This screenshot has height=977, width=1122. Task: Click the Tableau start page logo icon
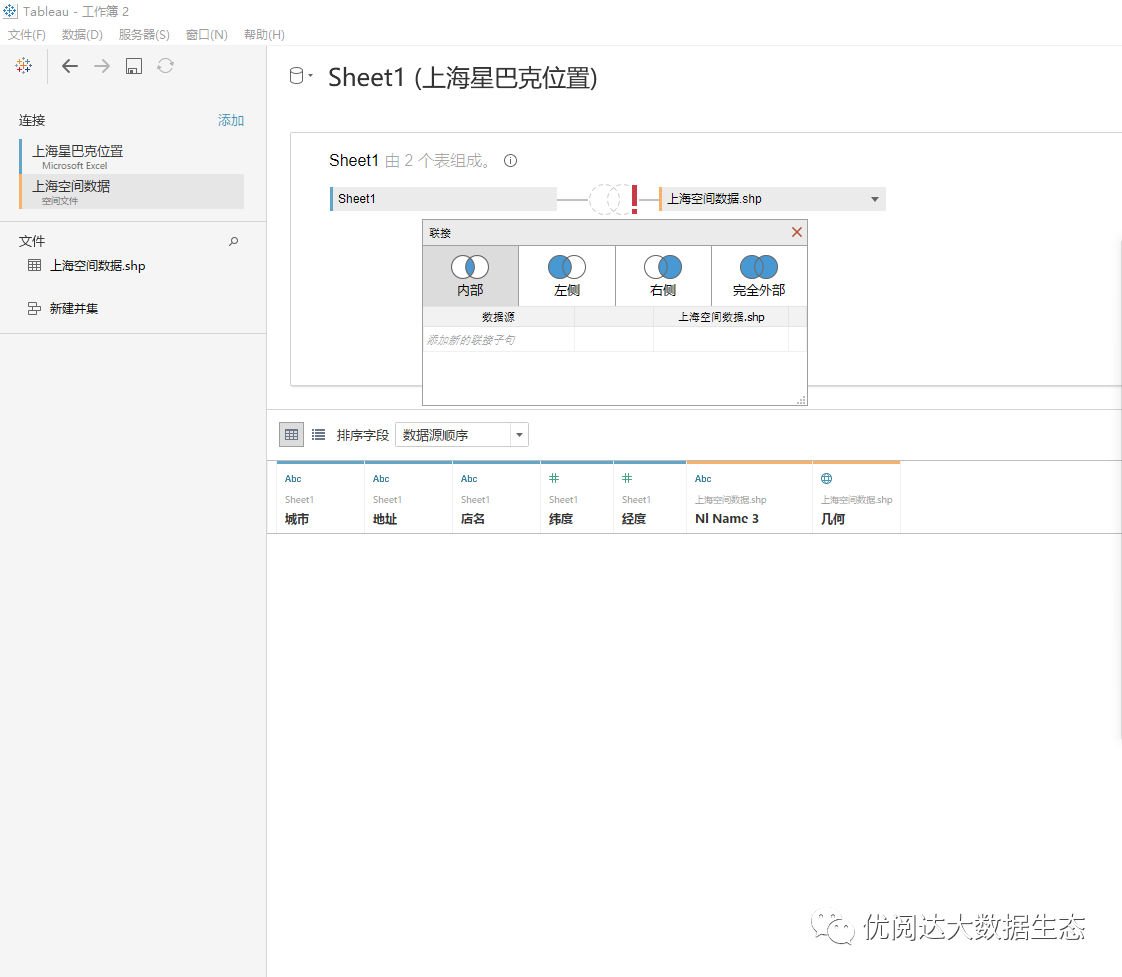tap(24, 66)
